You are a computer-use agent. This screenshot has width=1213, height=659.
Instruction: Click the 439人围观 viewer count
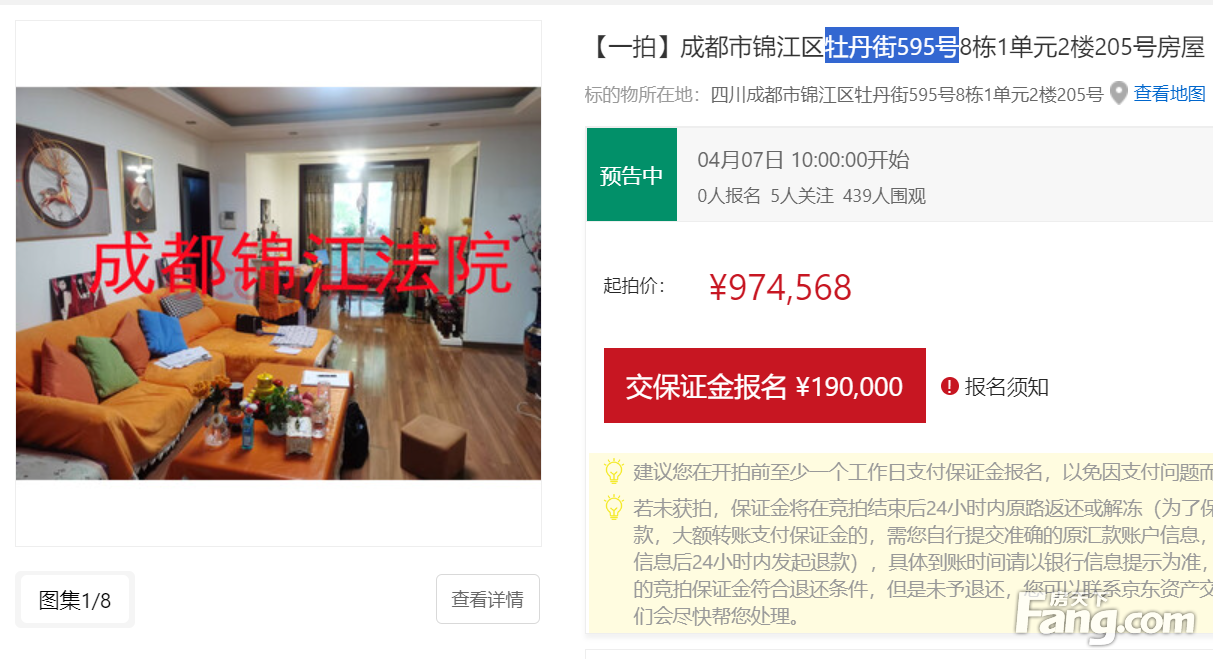tap(884, 196)
